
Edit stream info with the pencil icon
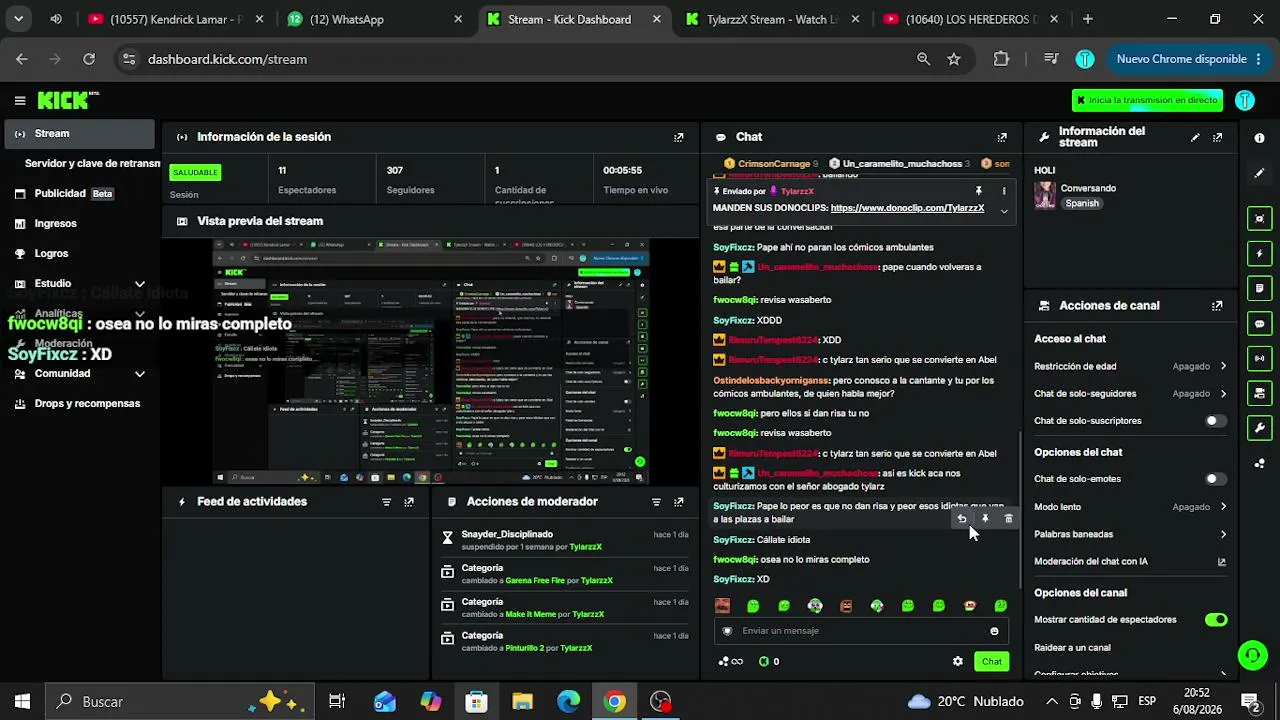coord(1195,137)
